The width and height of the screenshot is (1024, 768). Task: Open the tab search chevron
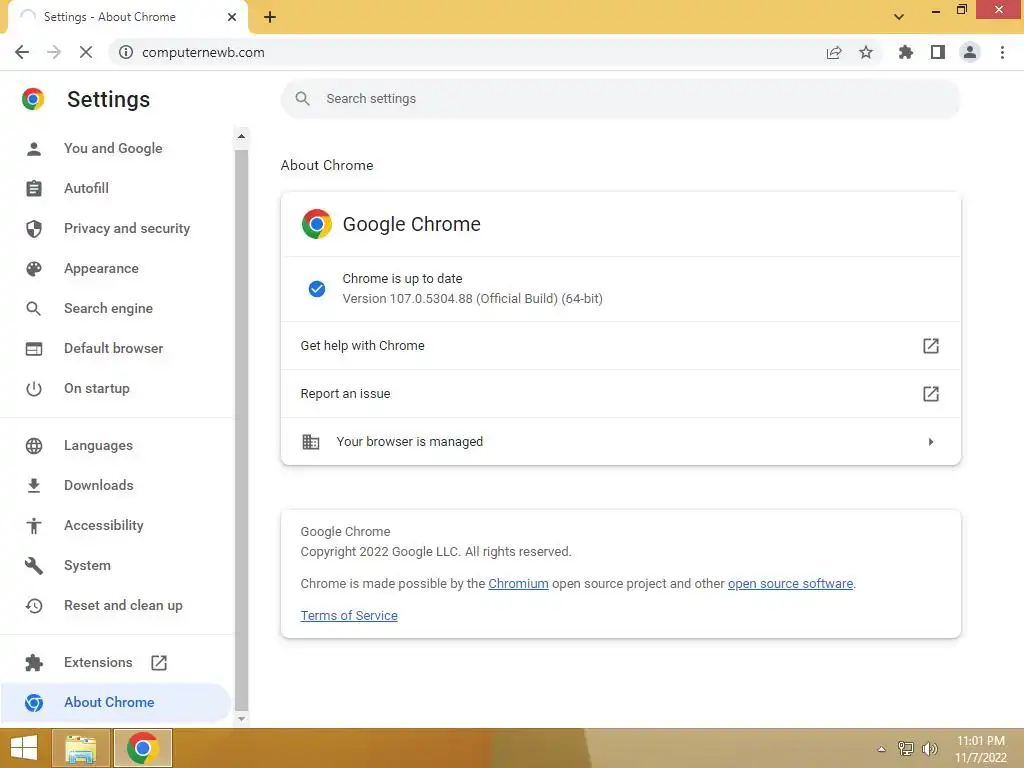(899, 17)
